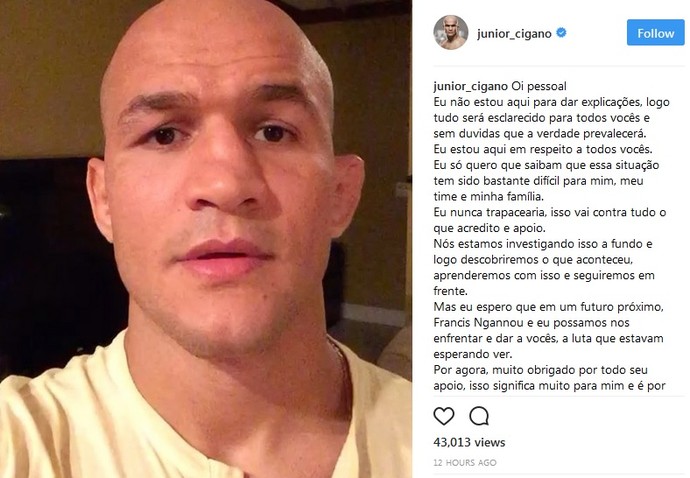
Task: Click the blue verified badge
Action: click(561, 33)
